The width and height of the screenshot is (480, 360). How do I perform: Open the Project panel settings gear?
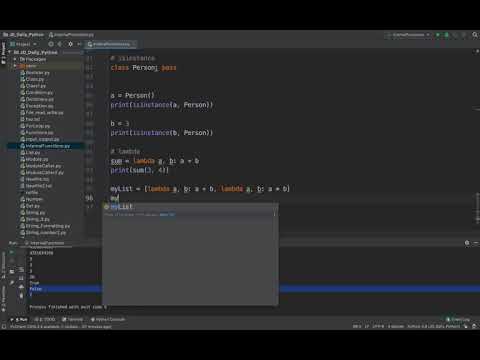(70, 44)
